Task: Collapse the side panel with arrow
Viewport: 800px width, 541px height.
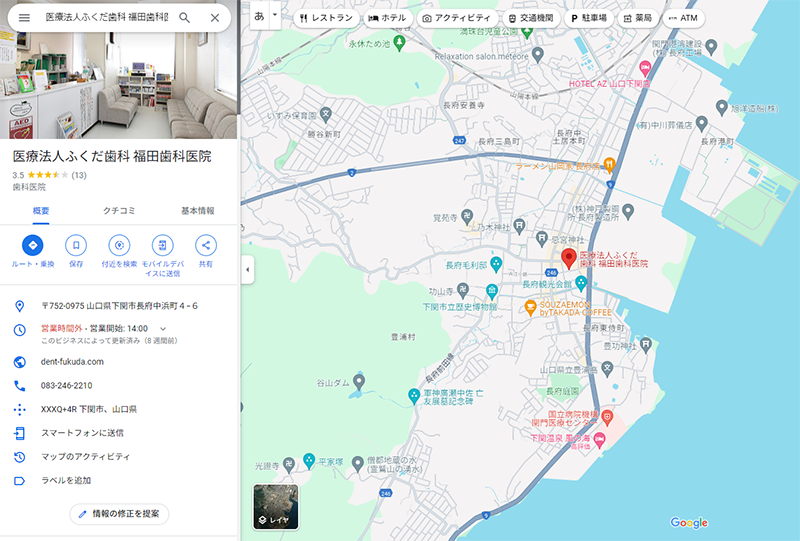Action: [247, 269]
